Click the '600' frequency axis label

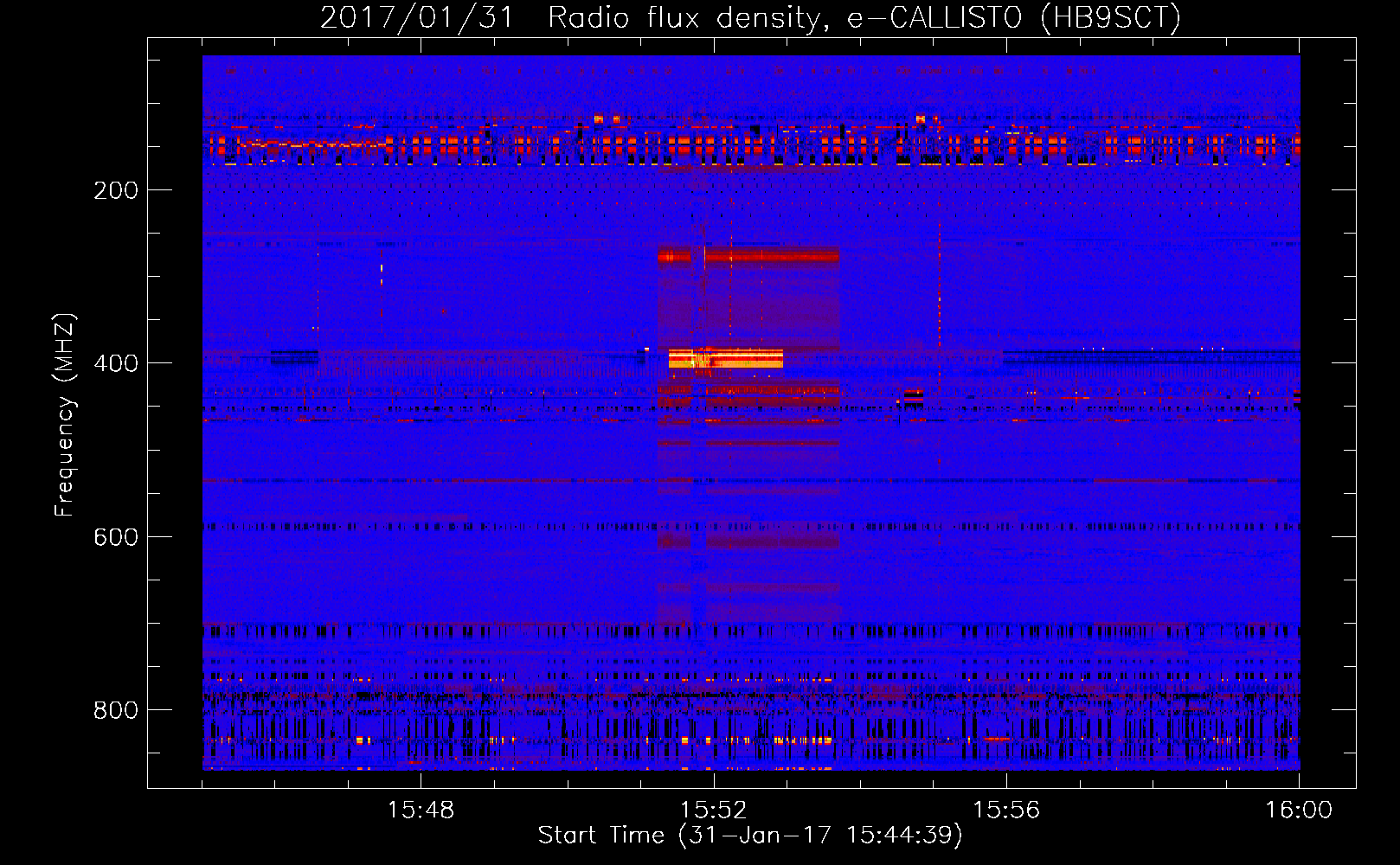tap(116, 537)
